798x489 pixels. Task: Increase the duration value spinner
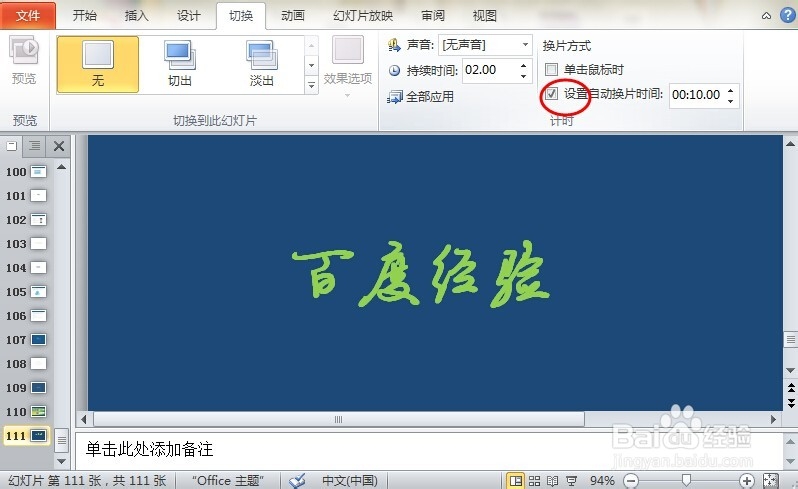[x=523, y=65]
